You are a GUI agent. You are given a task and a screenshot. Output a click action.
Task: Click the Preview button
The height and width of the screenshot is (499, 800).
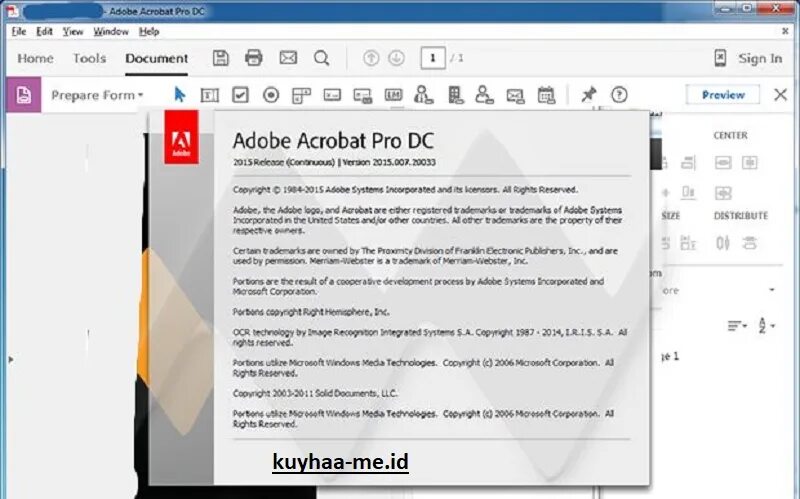[723, 94]
